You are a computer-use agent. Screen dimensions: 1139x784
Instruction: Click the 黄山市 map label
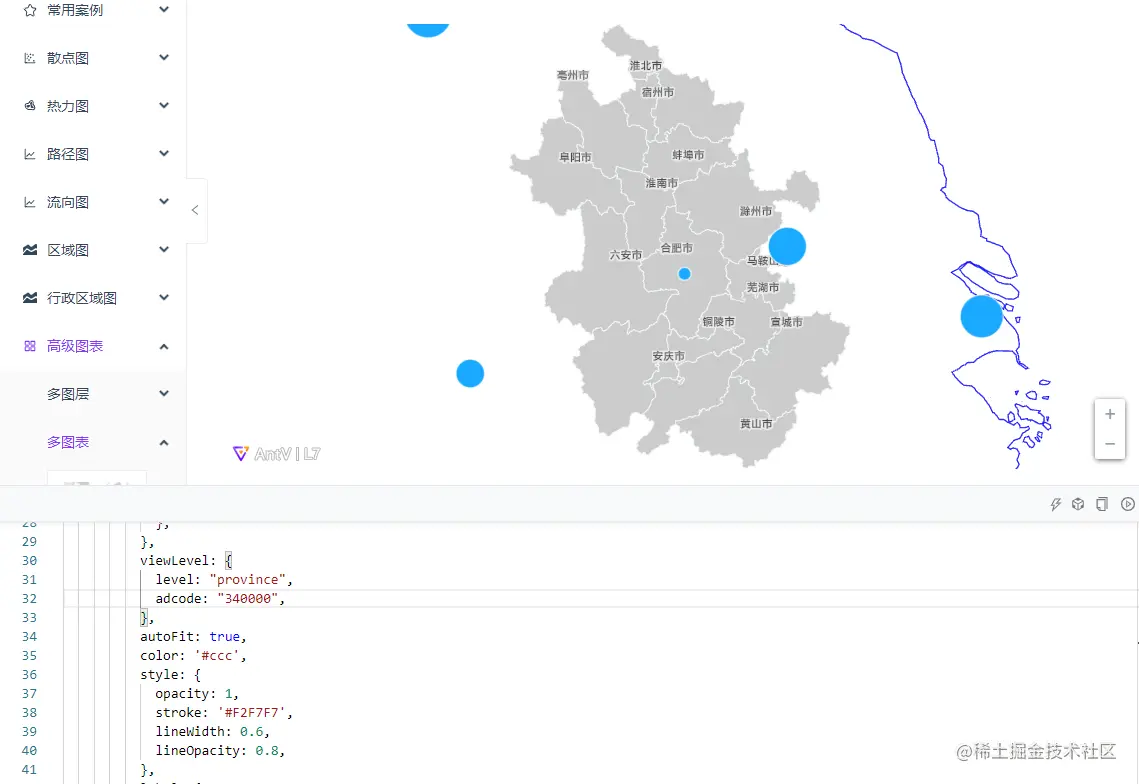coord(756,424)
